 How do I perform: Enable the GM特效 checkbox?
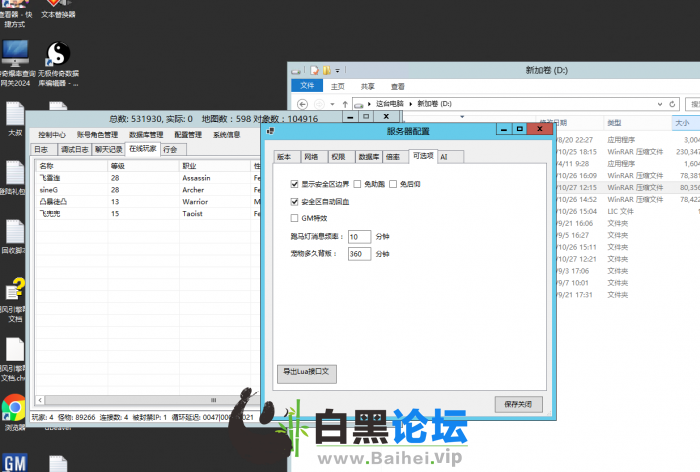pos(294,217)
